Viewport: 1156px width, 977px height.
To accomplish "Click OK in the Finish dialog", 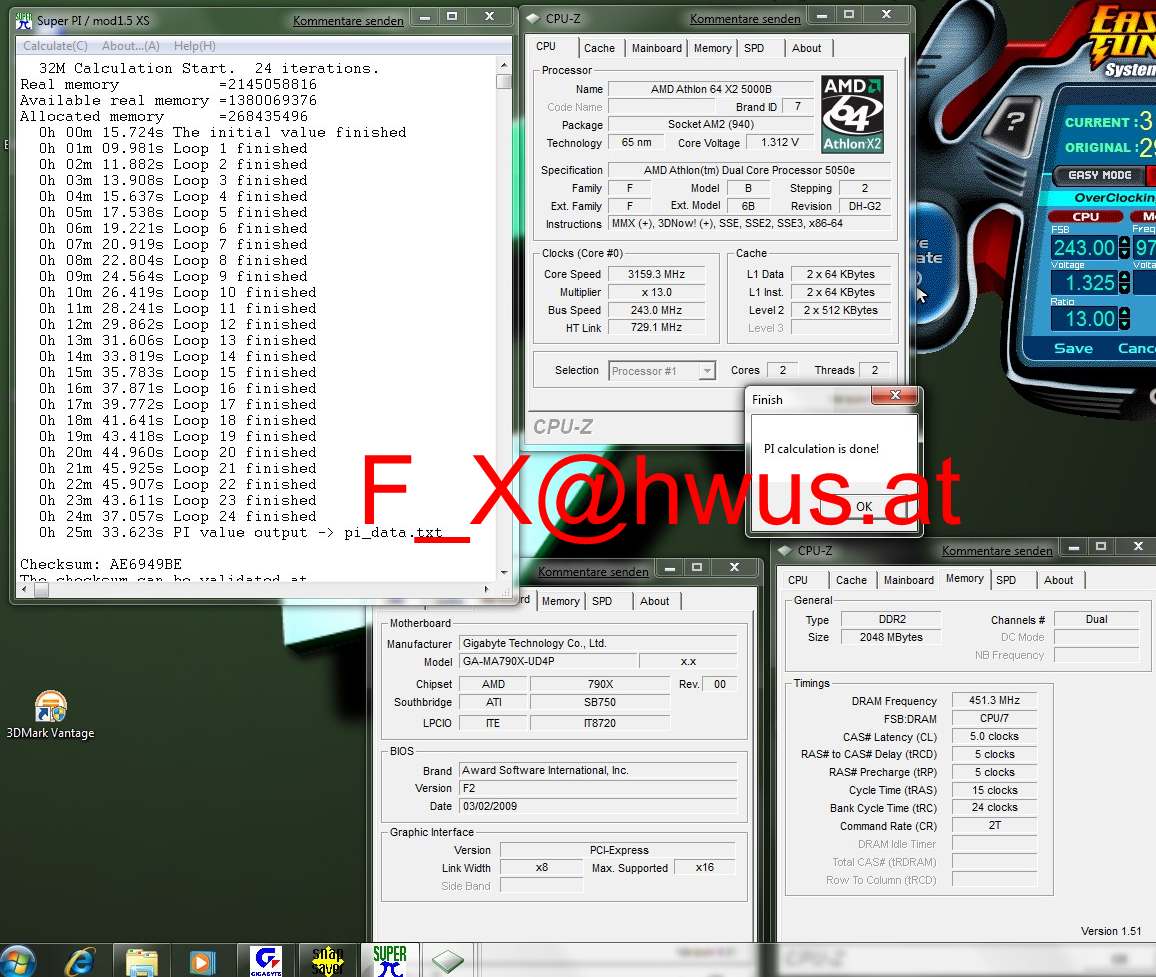I will [864, 507].
